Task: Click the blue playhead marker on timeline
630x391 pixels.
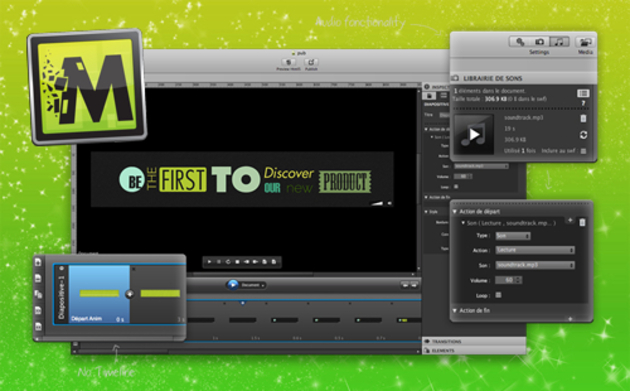Action: [x=242, y=303]
